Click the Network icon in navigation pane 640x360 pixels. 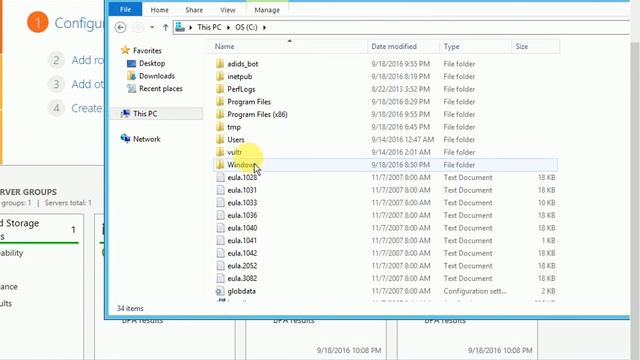pos(125,139)
